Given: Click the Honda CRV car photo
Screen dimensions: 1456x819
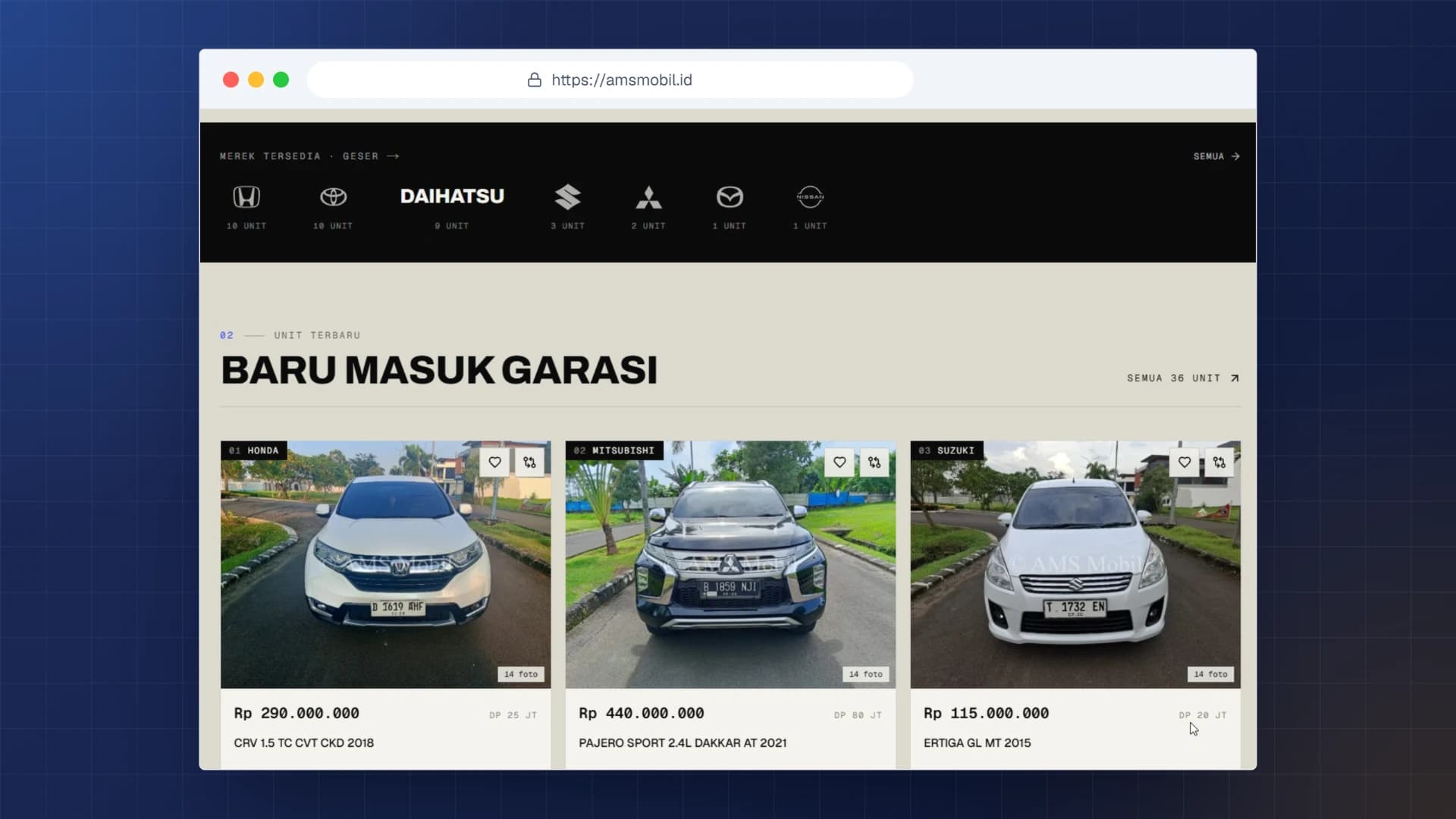Looking at the screenshot, I should coord(385,565).
